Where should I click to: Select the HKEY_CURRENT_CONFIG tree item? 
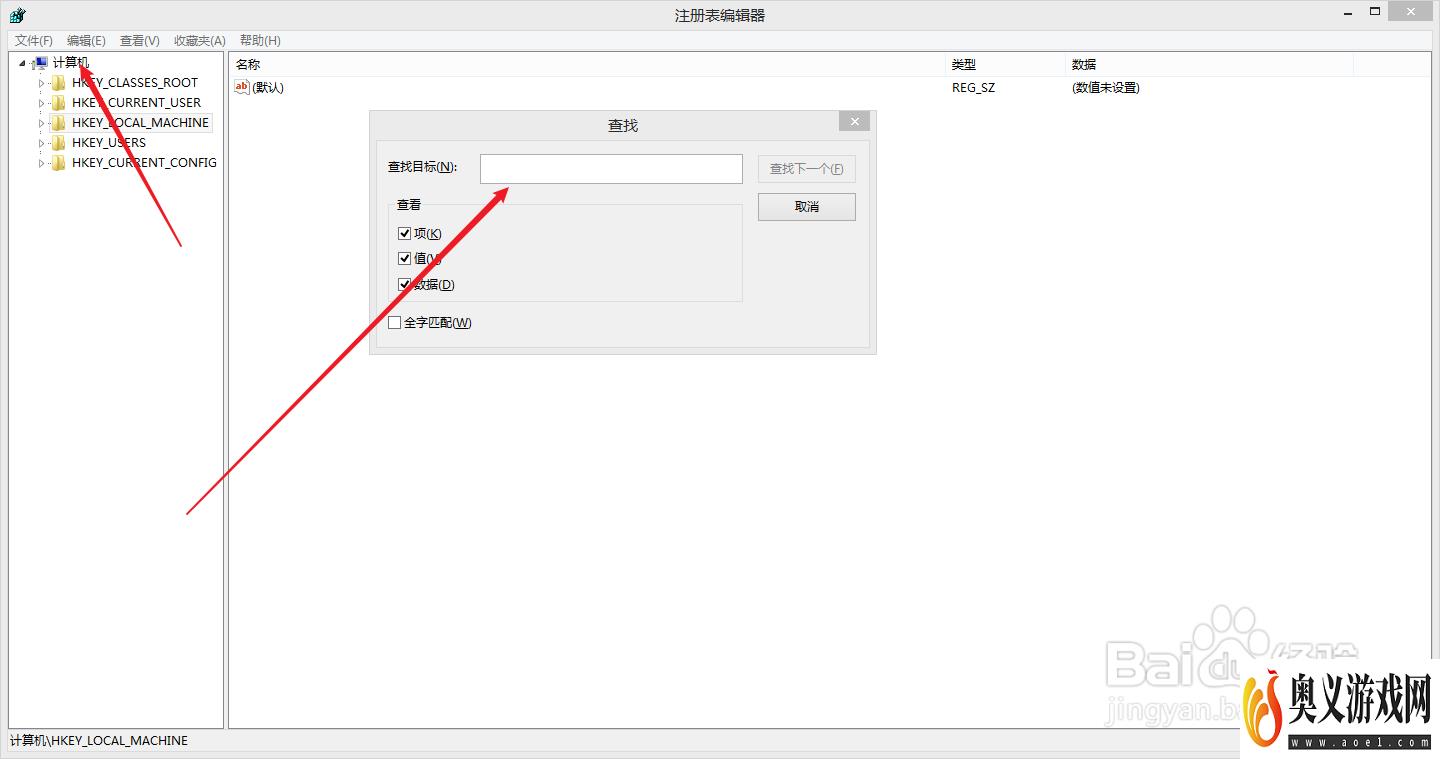point(144,163)
